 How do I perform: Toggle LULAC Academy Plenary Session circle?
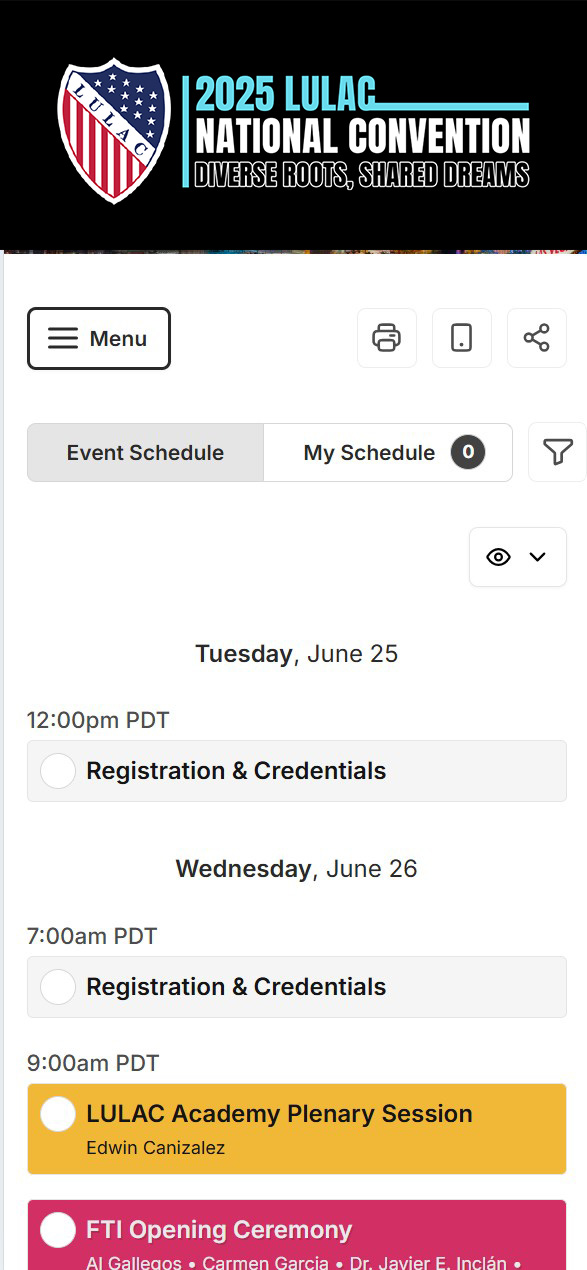click(58, 1114)
